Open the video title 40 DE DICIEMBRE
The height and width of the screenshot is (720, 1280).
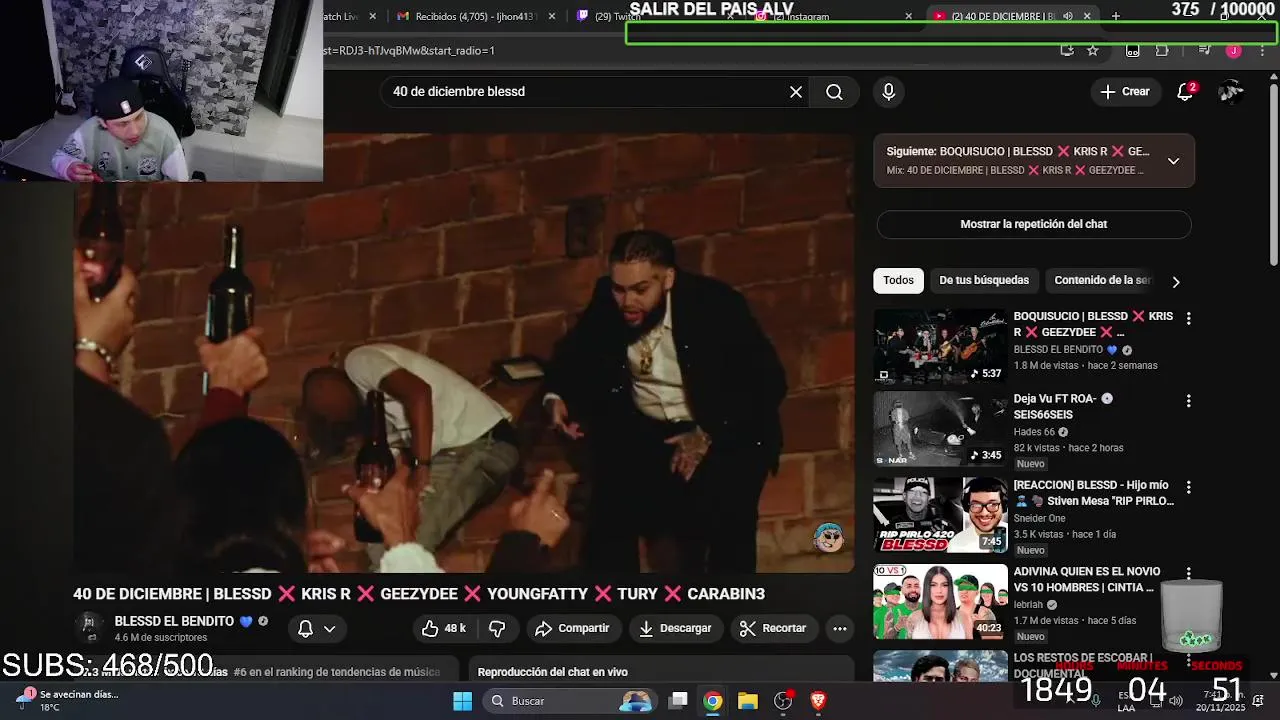(x=419, y=594)
